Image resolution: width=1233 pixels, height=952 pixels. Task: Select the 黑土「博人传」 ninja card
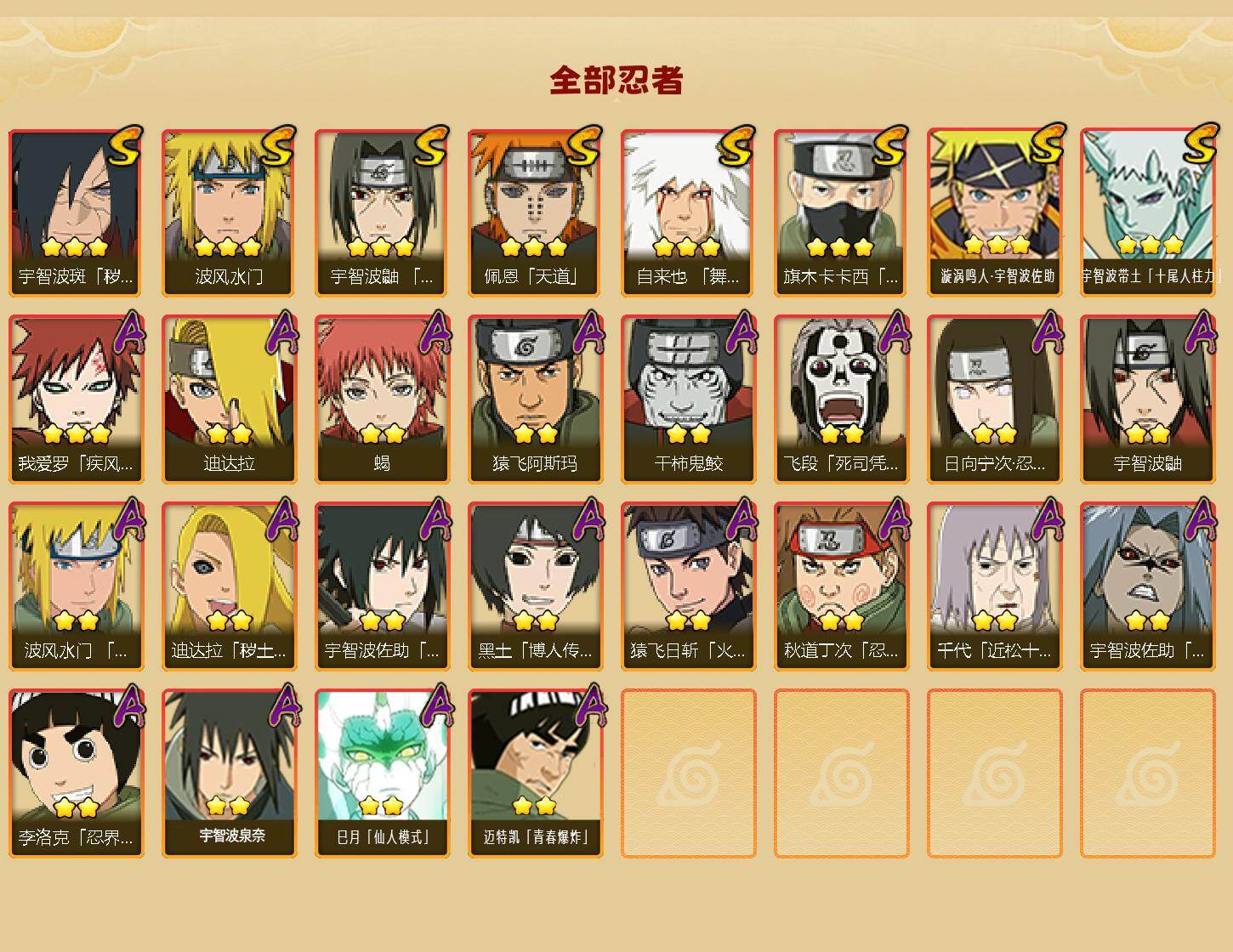[535, 586]
